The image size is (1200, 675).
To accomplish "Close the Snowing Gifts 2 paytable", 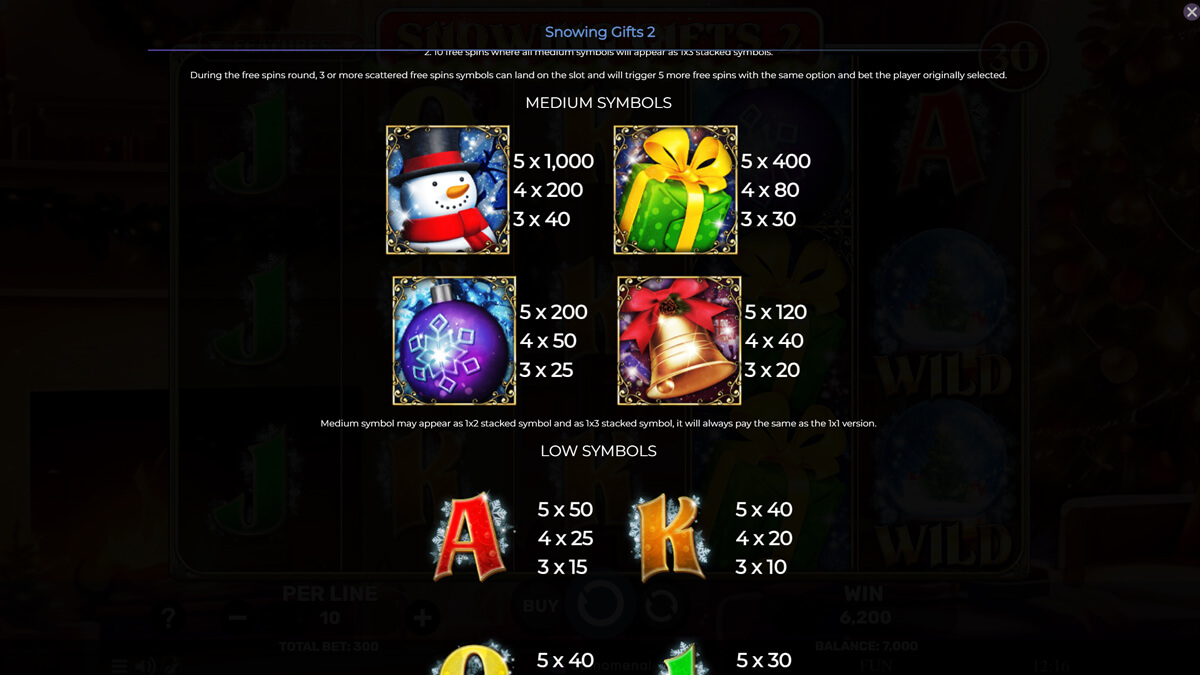I will (x=1190, y=12).
